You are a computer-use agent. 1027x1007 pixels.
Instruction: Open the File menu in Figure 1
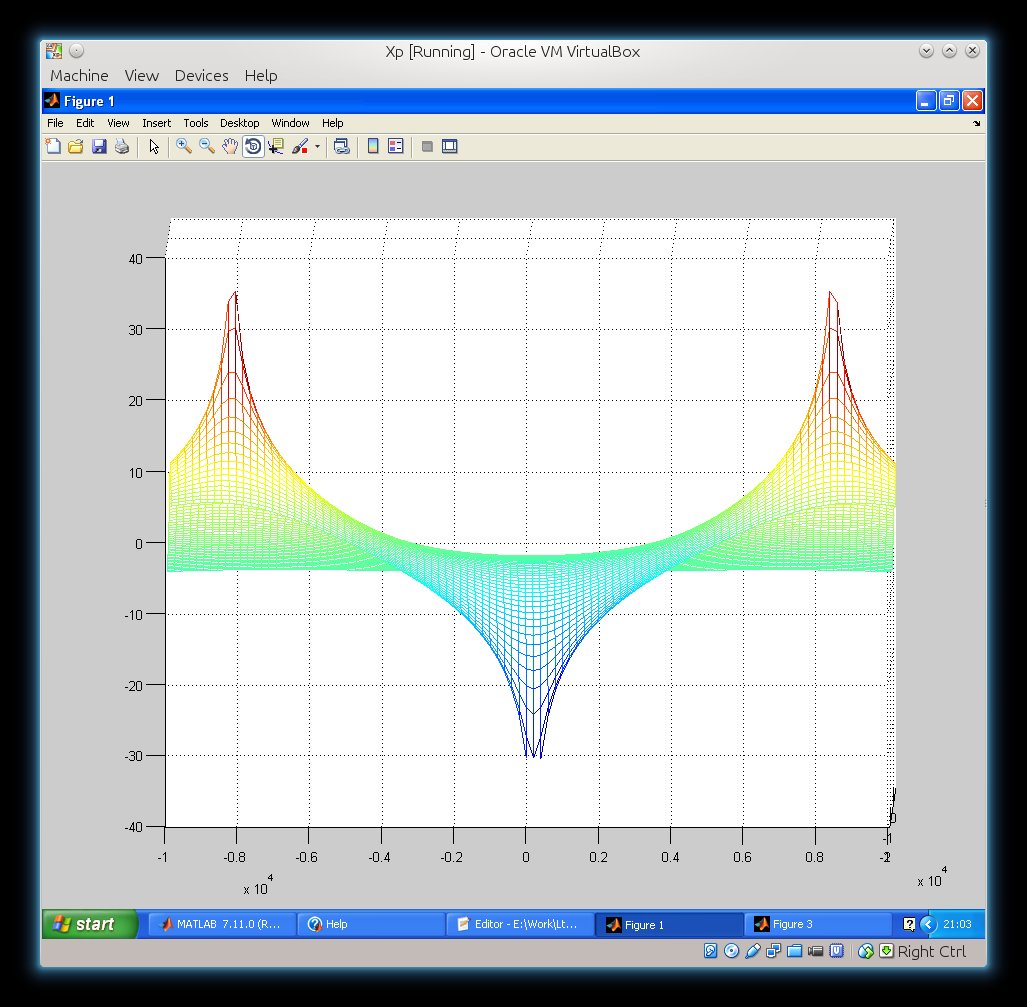point(55,123)
